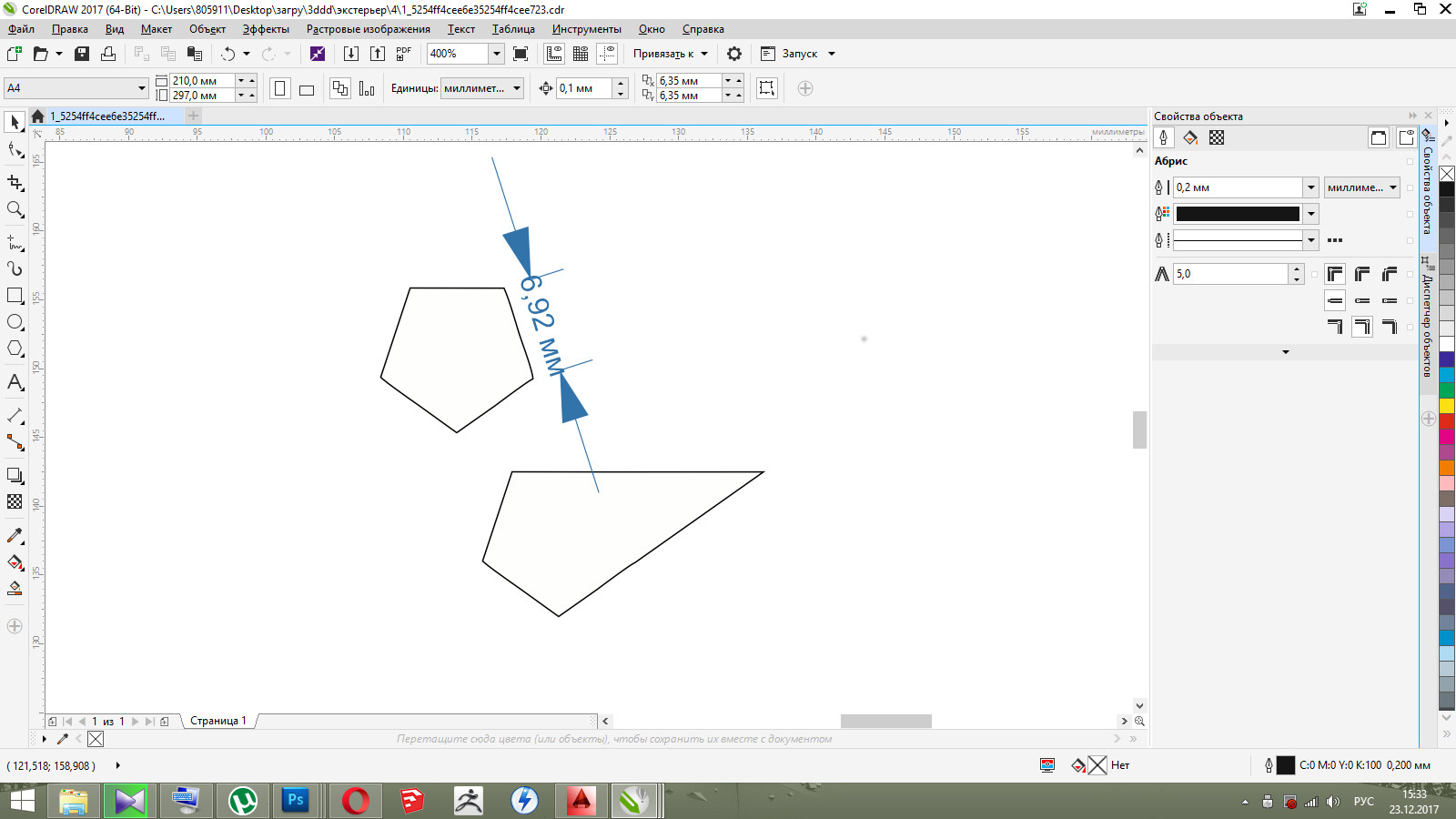Open outline units dropdown in docker
1456x819 pixels.
(x=1362, y=187)
